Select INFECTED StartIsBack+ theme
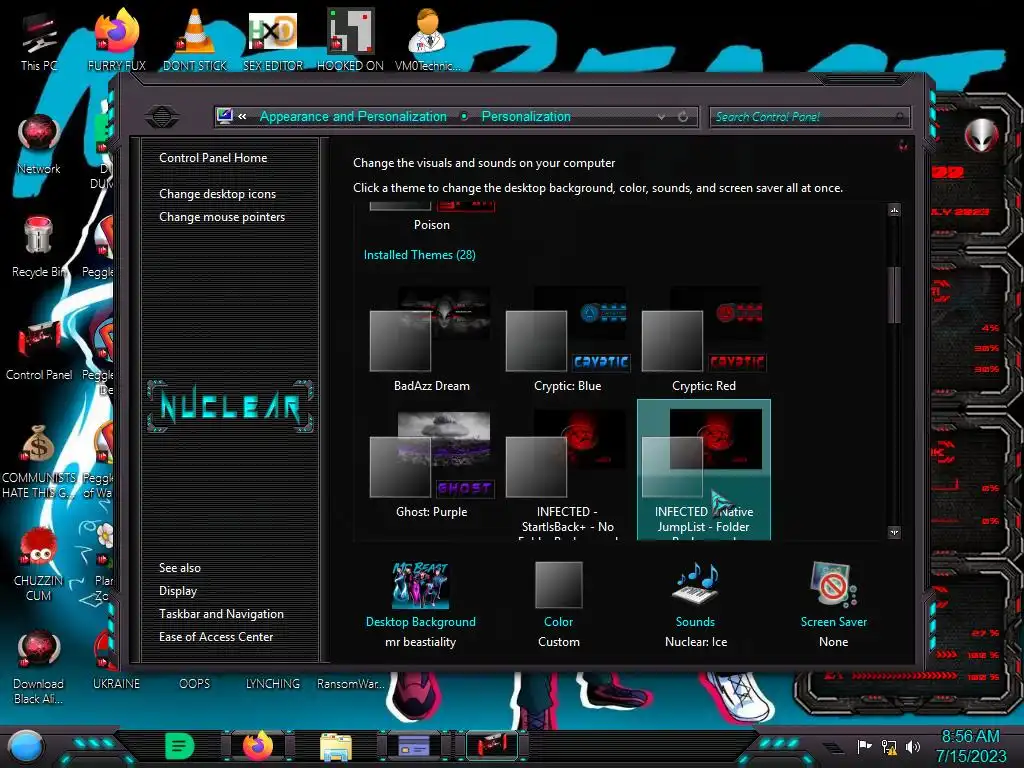Viewport: 1024px width, 768px height. (x=568, y=470)
